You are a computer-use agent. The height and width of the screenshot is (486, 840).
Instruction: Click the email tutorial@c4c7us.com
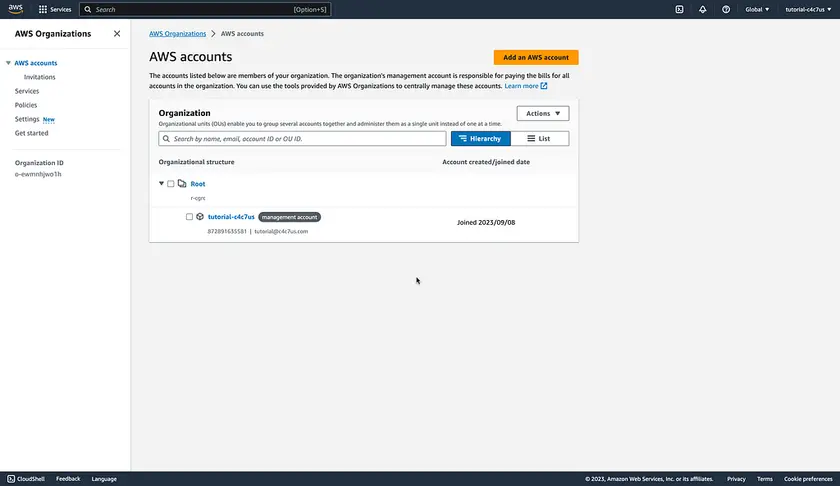[x=281, y=231]
